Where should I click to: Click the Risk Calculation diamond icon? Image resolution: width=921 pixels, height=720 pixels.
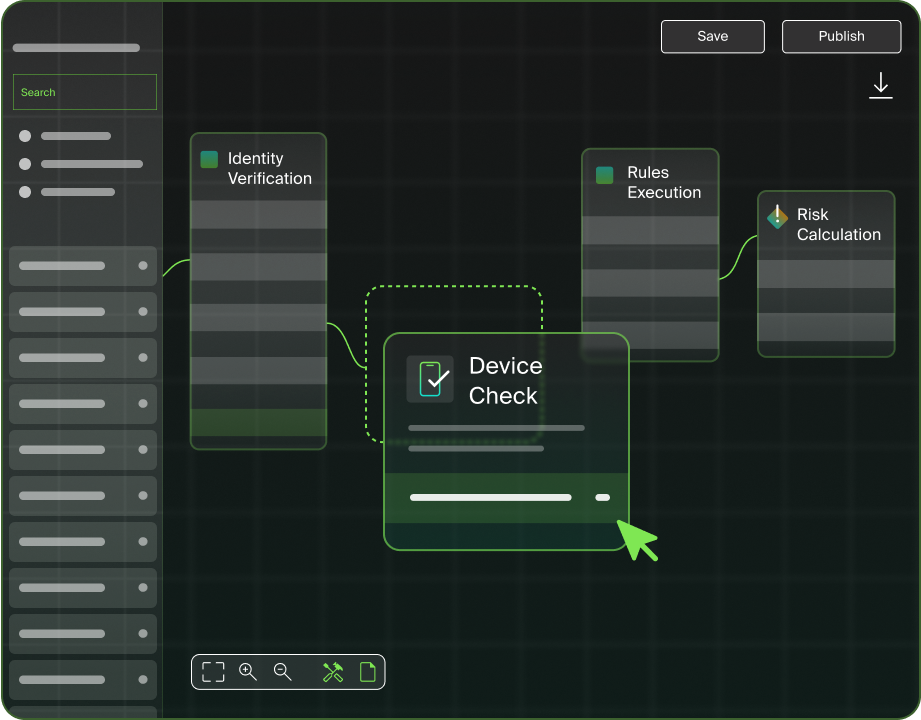coord(777,216)
